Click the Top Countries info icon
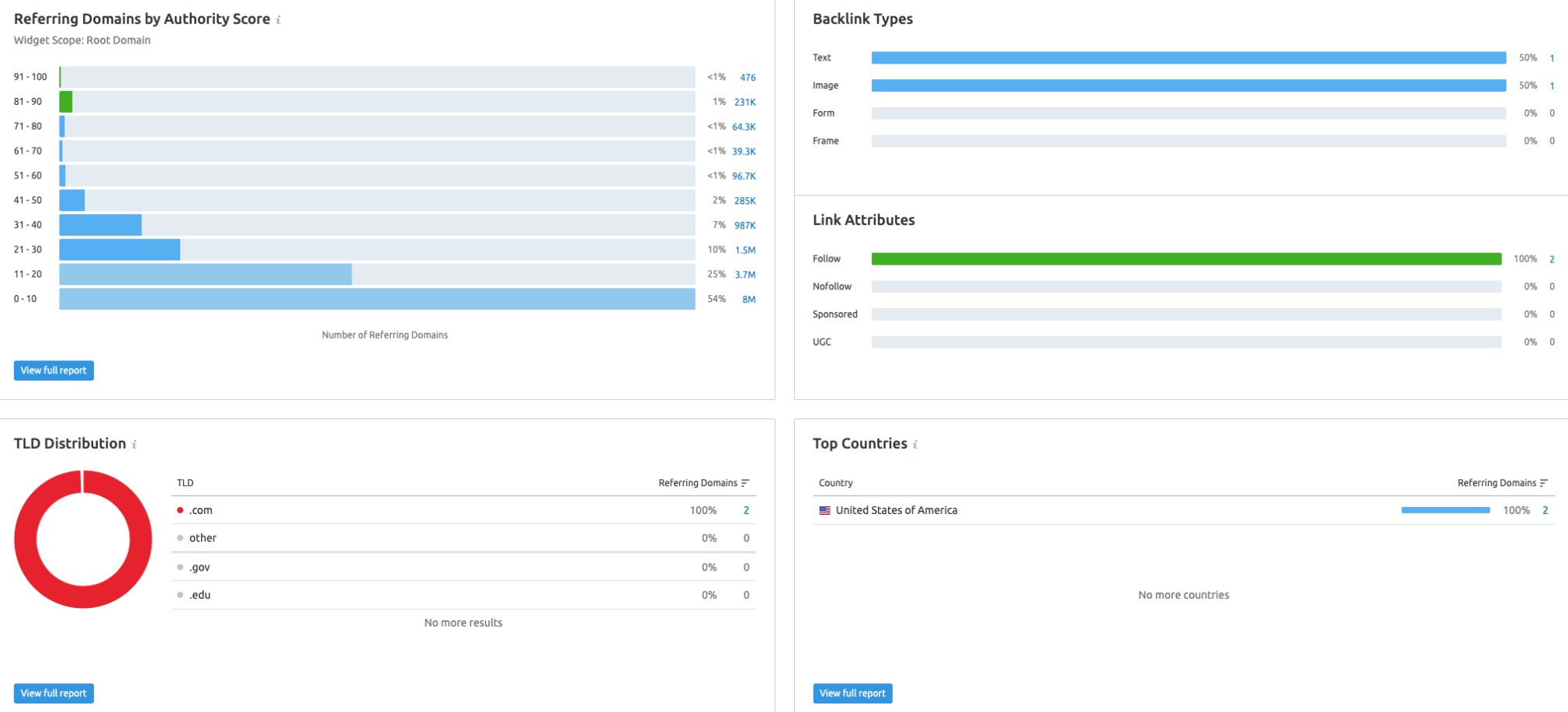This screenshot has height=712, width=1568. 915,445
